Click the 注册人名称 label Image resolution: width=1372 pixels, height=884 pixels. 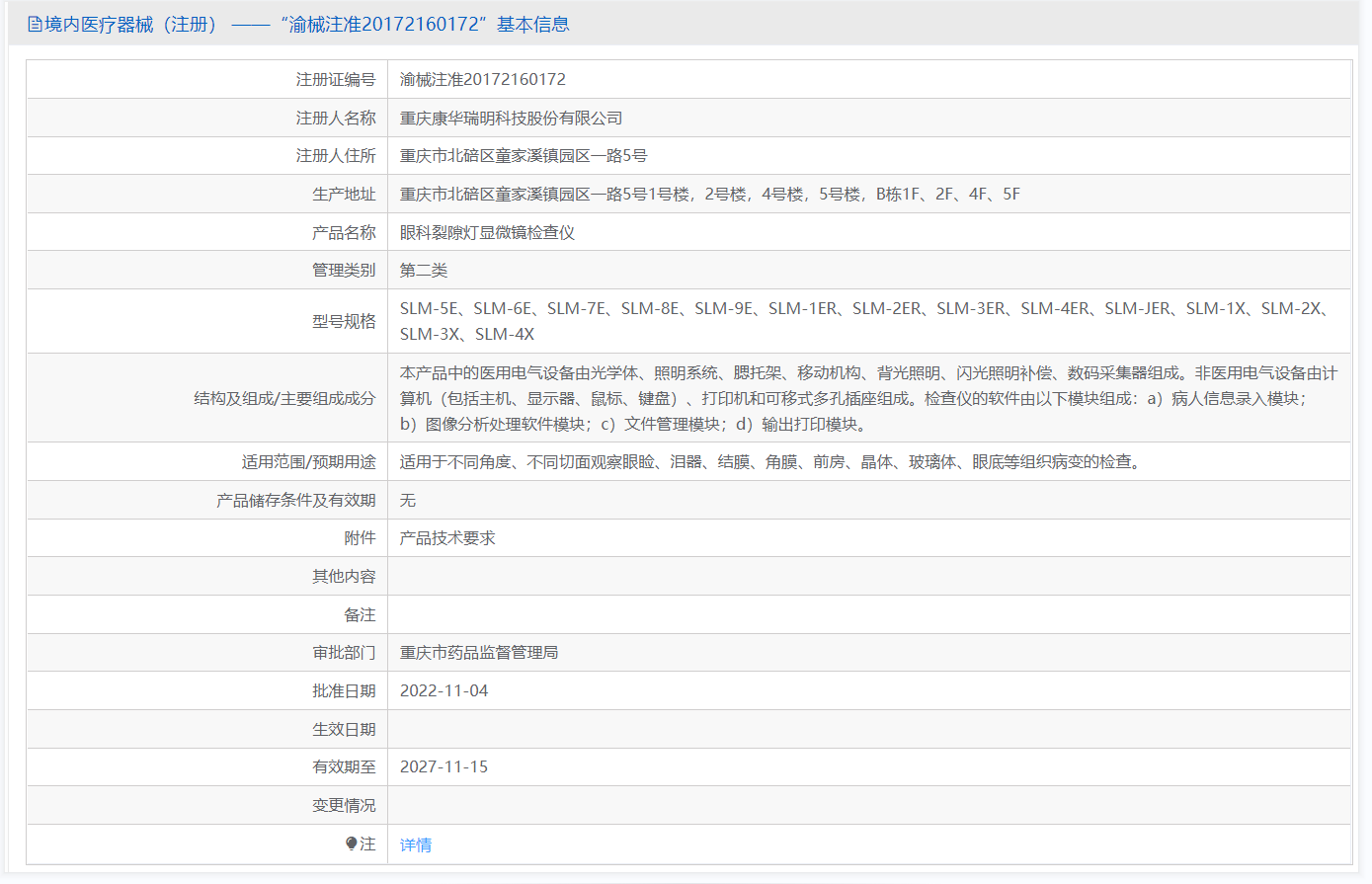click(336, 118)
